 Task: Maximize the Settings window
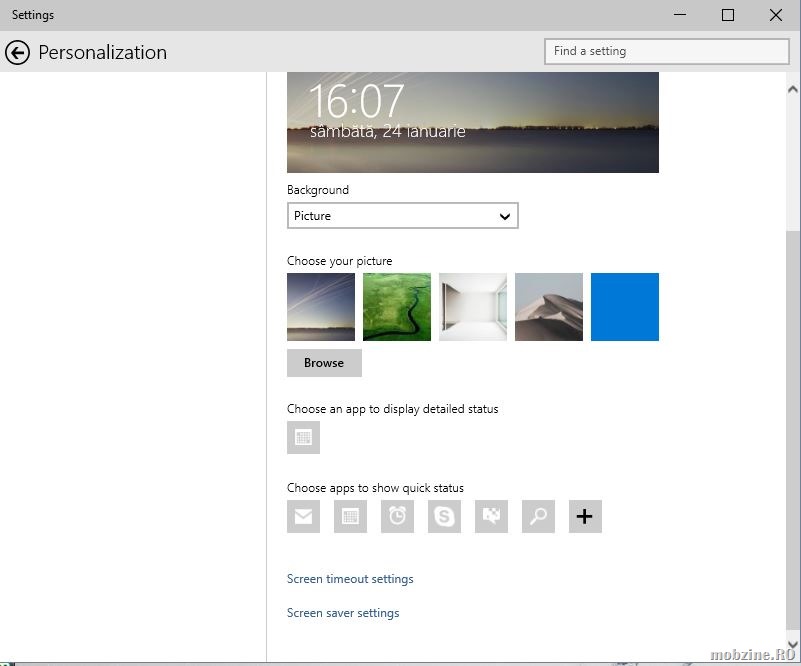pos(728,15)
